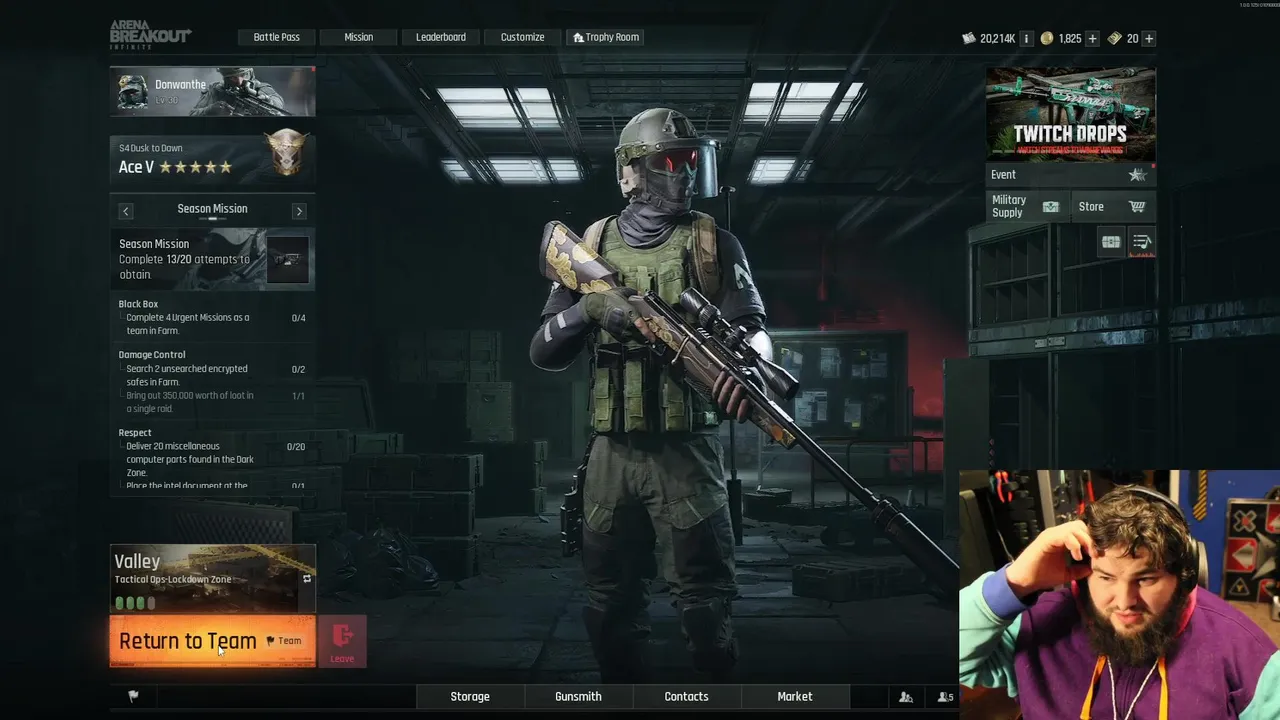
Task: Select the Respect mission
Action: [x=135, y=433]
